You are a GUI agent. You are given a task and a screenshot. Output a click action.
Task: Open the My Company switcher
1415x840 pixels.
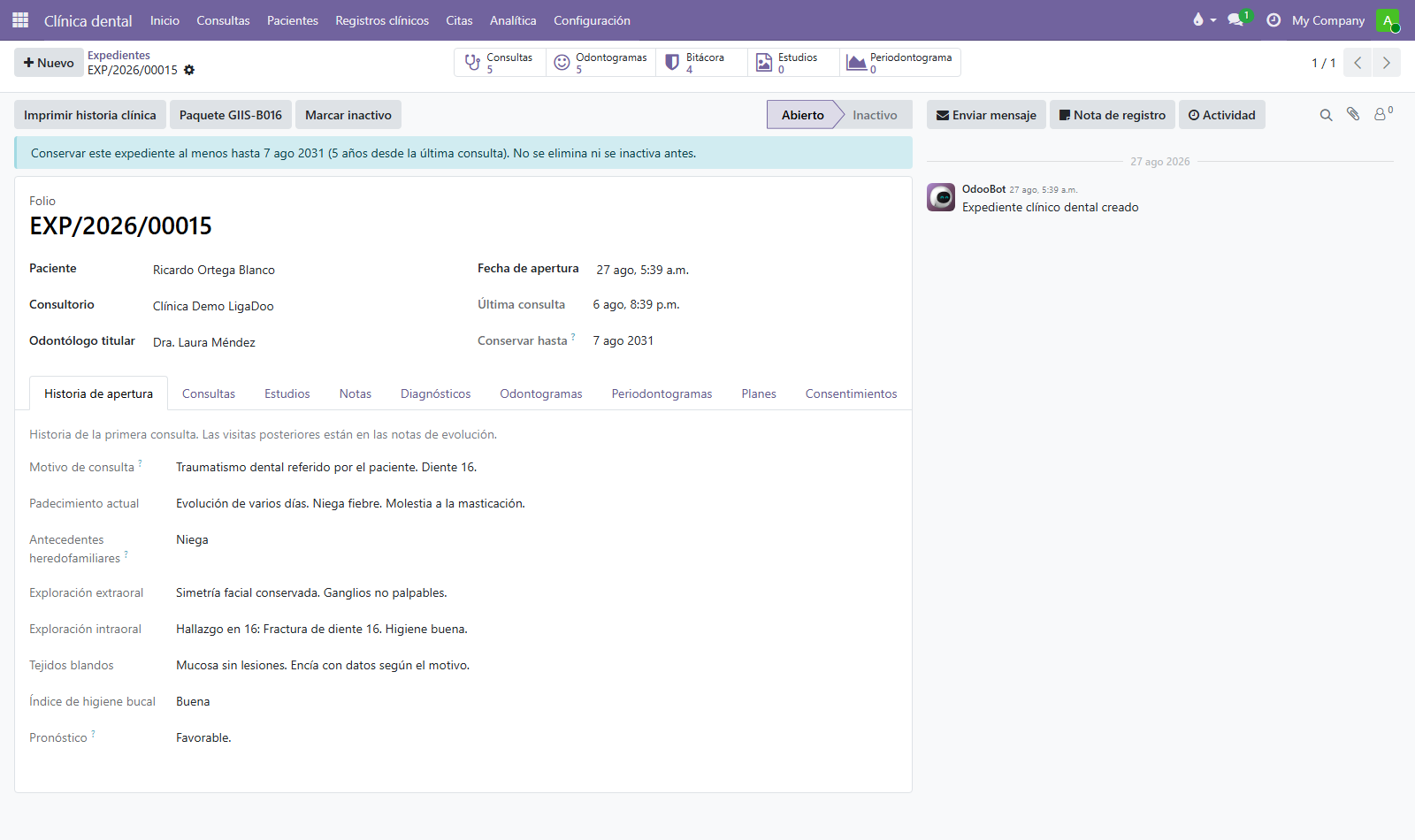click(x=1328, y=20)
